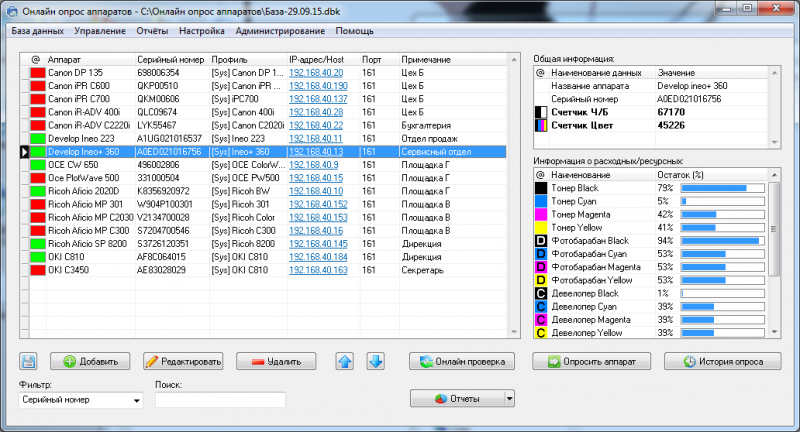Expand the Отчеты button dropdown arrow
The image size is (800, 432).
tap(509, 398)
